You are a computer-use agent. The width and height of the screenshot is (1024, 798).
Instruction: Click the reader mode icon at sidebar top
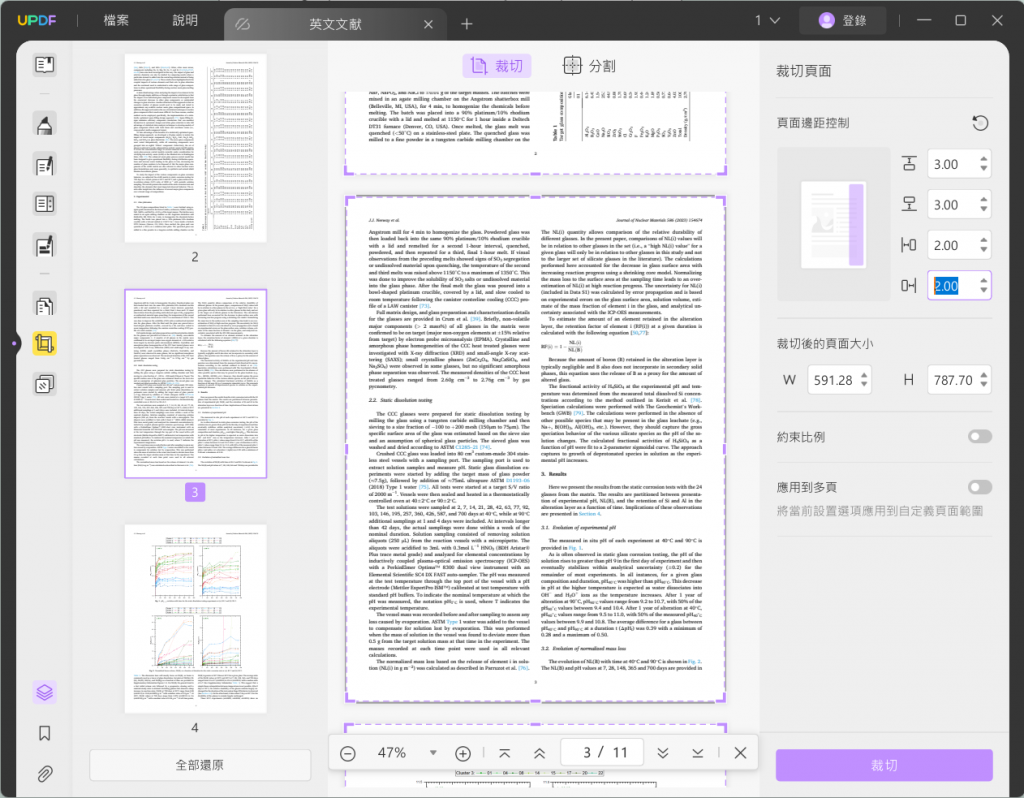point(43,63)
